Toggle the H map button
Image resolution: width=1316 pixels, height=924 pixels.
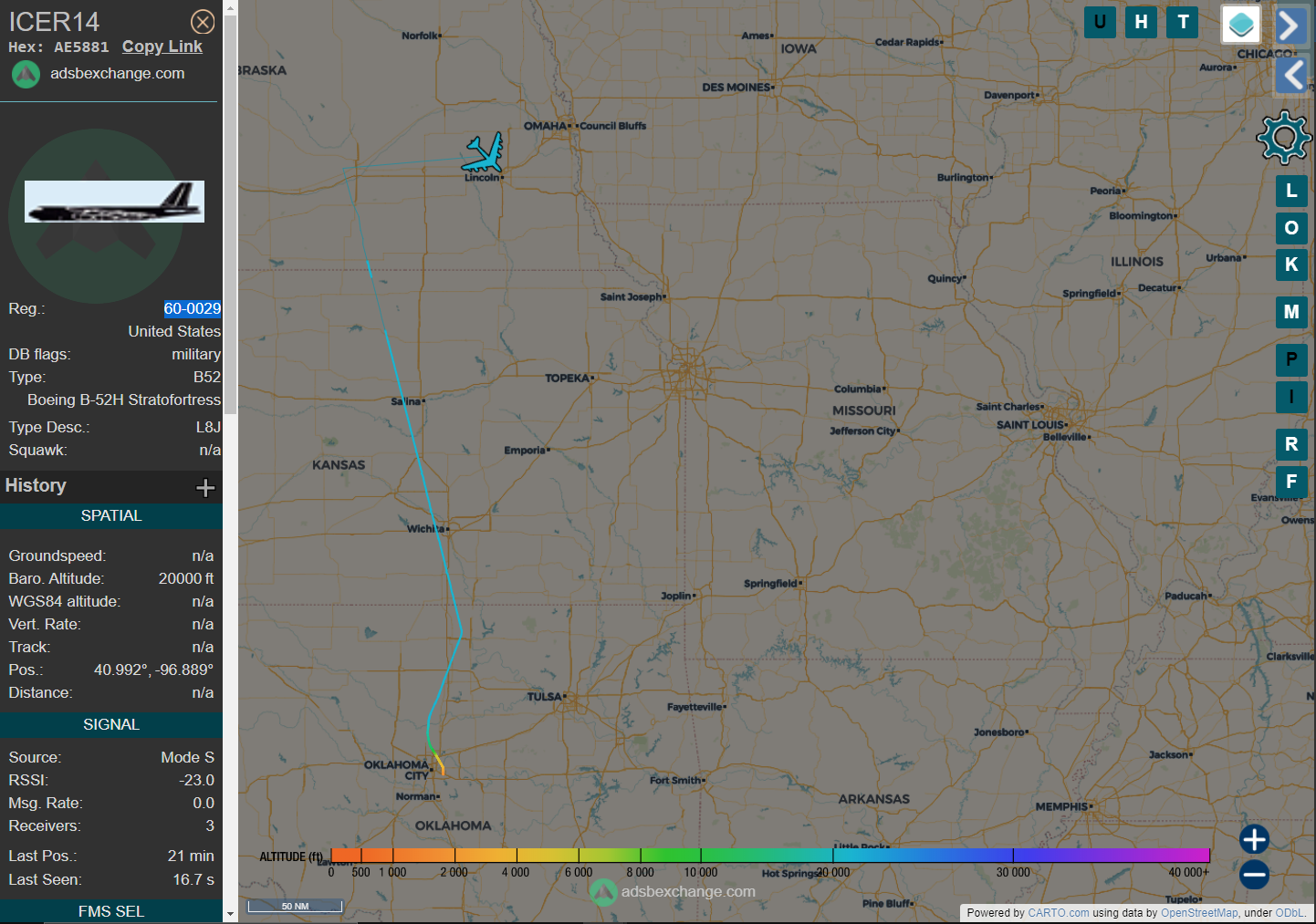[x=1142, y=22]
